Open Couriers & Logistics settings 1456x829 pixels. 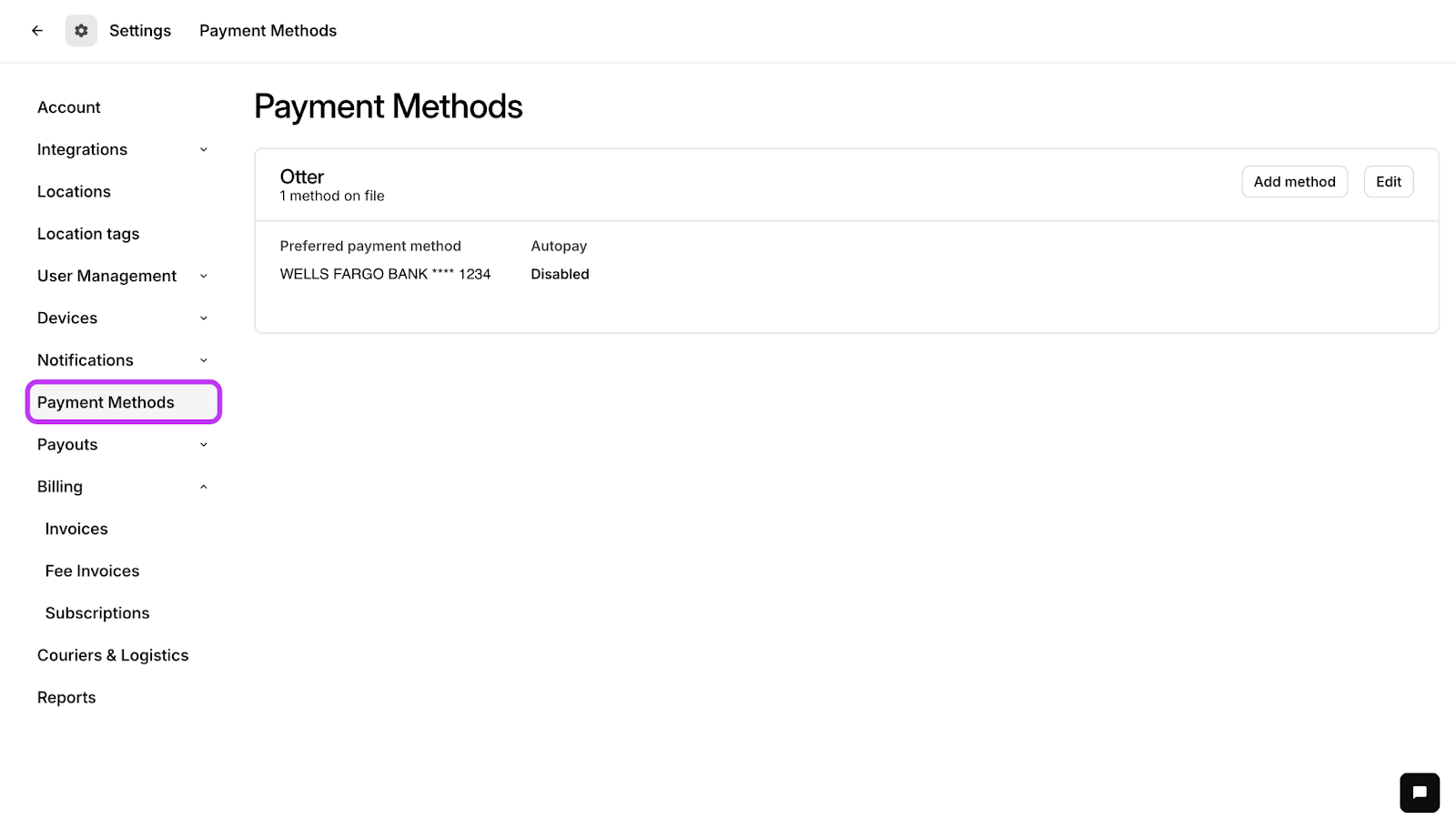click(x=113, y=655)
